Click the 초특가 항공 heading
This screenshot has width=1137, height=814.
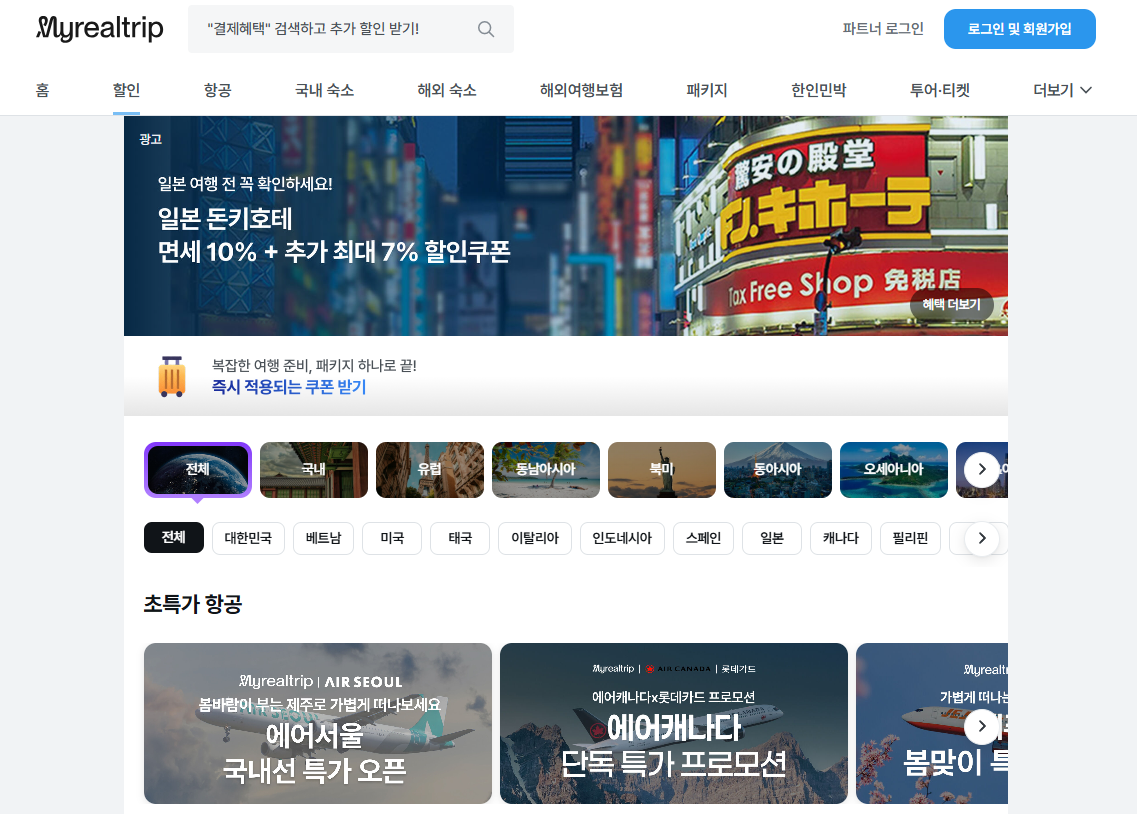[x=193, y=604]
